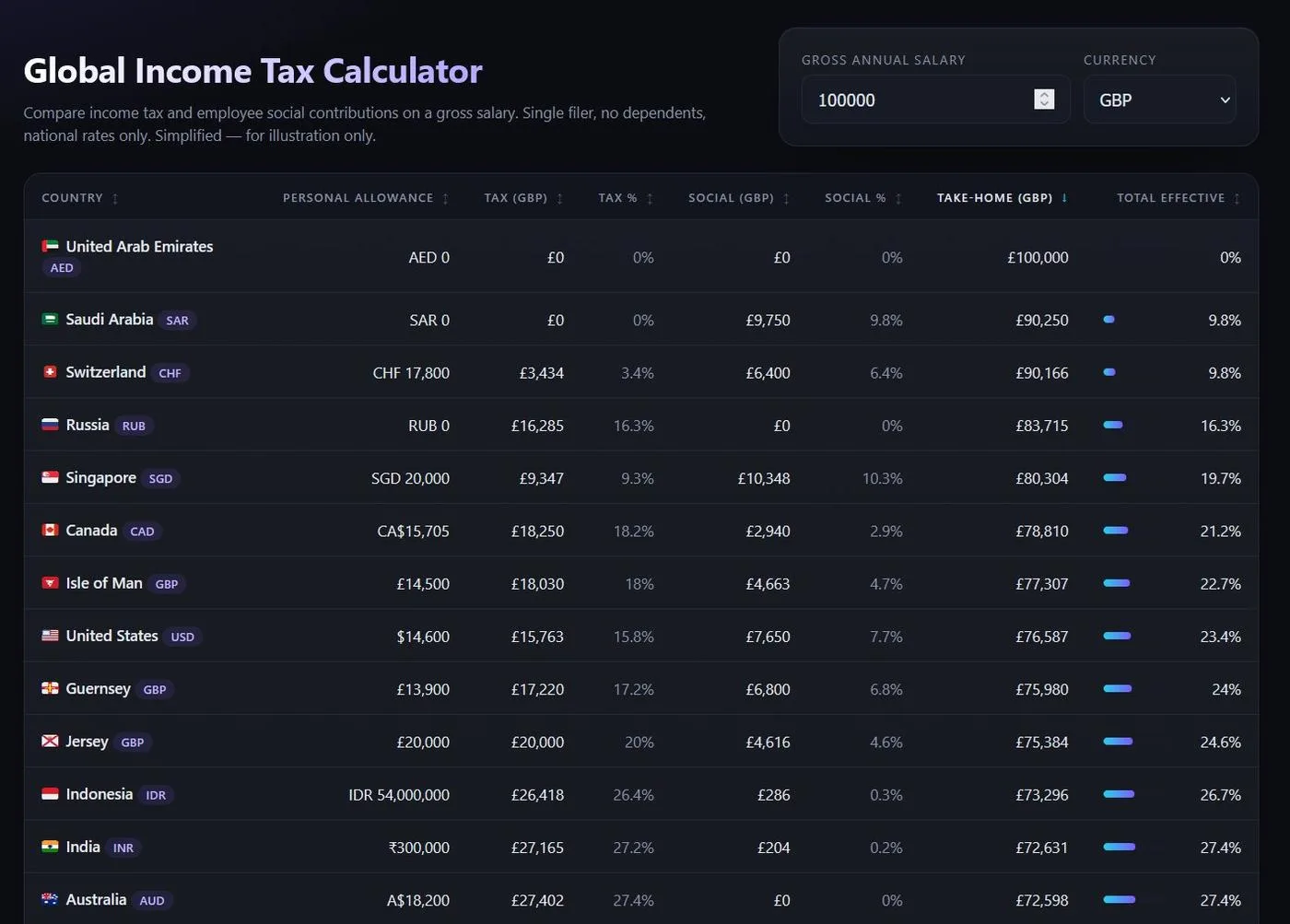
Task: Open the GBP currency dropdown
Action: pos(1159,99)
